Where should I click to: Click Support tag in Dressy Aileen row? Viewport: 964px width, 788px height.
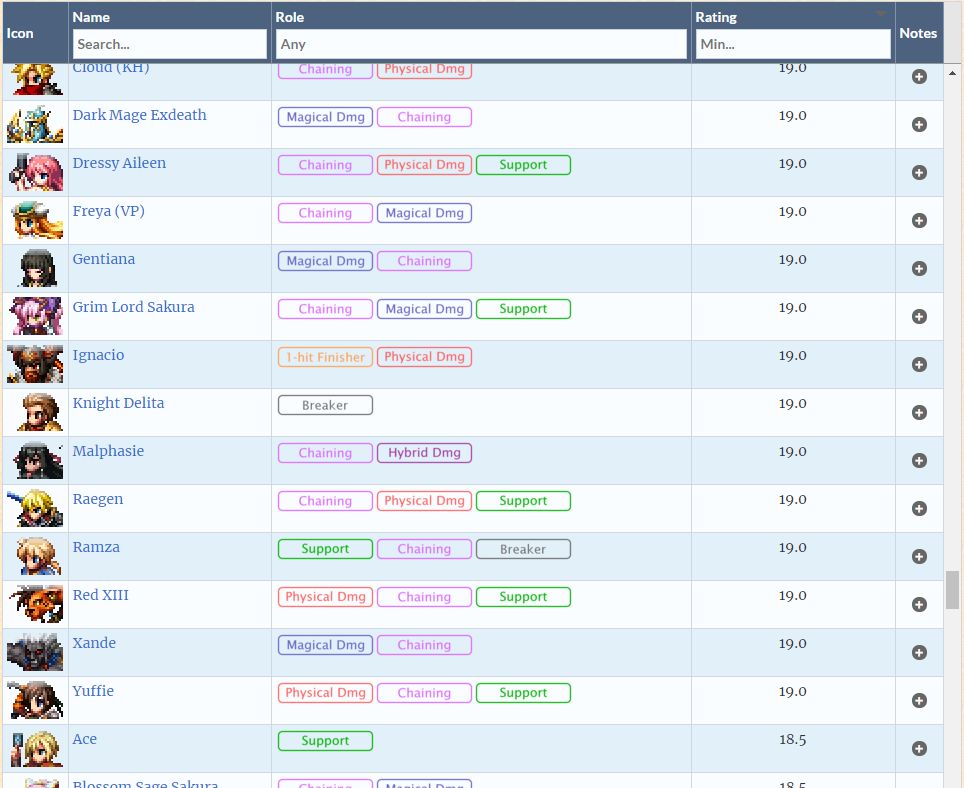(x=523, y=165)
